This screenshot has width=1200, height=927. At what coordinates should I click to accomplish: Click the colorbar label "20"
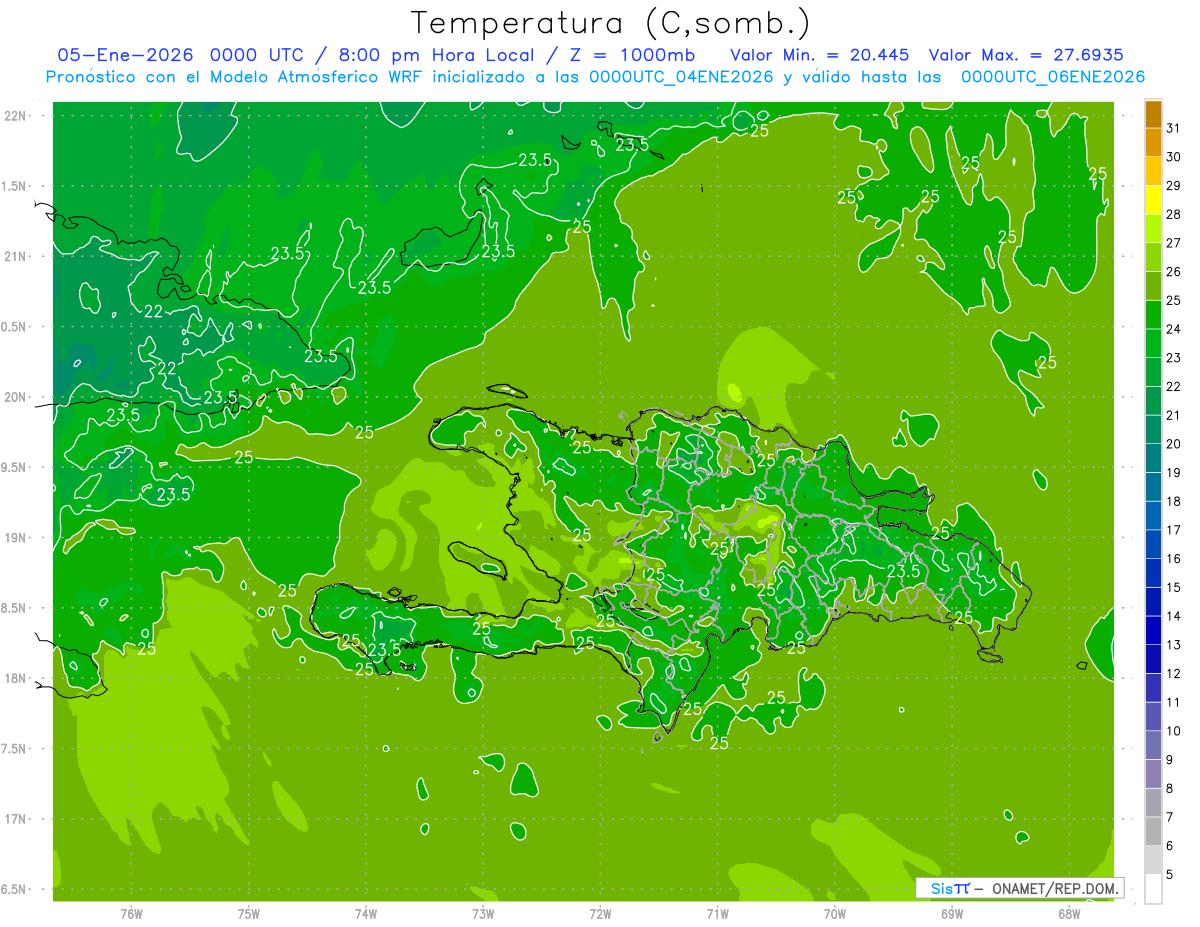(1174, 444)
